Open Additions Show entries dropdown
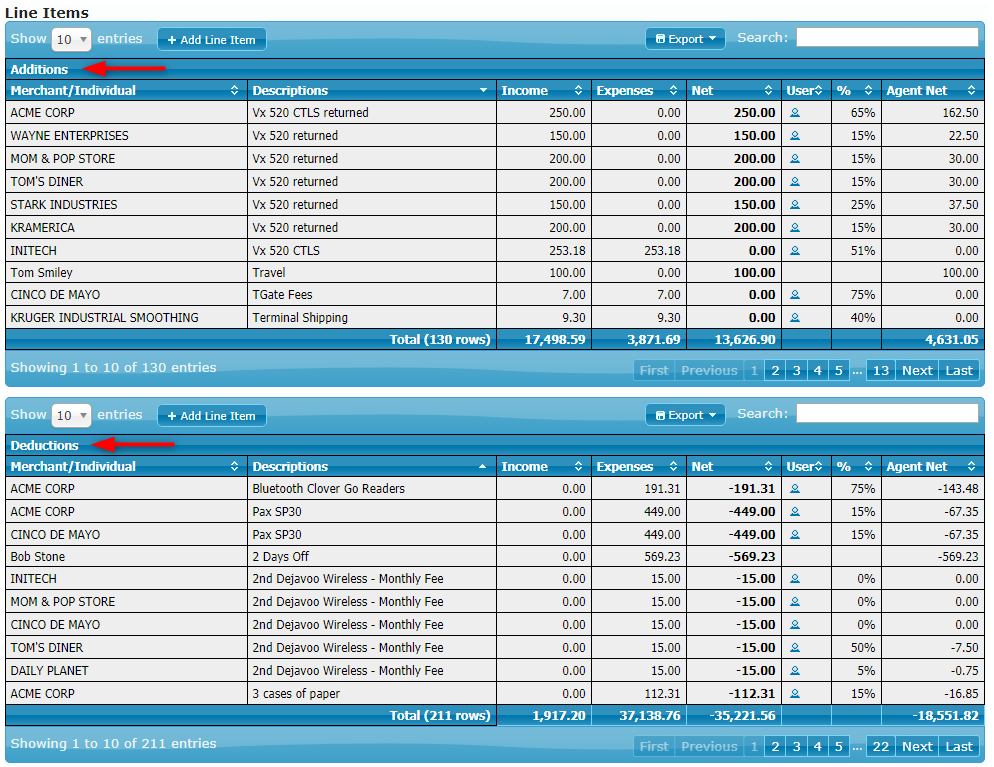 [x=72, y=39]
